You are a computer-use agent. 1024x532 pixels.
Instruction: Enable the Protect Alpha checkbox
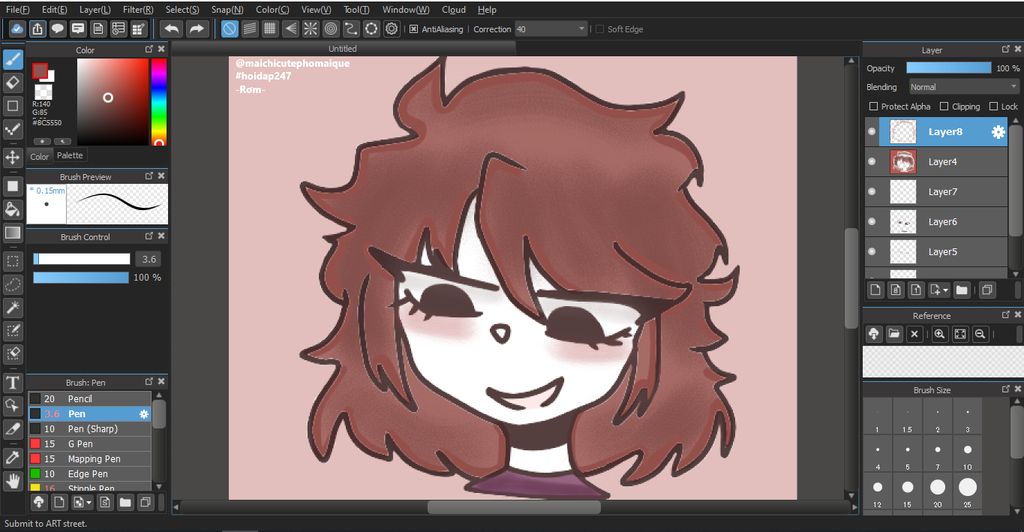pyautogui.click(x=873, y=106)
